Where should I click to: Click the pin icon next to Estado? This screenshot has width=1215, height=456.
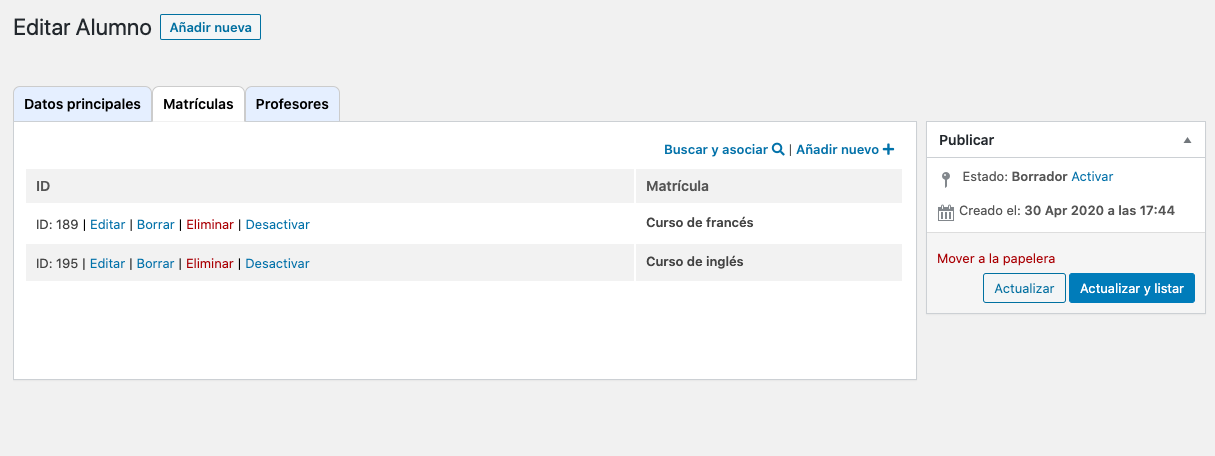point(947,179)
